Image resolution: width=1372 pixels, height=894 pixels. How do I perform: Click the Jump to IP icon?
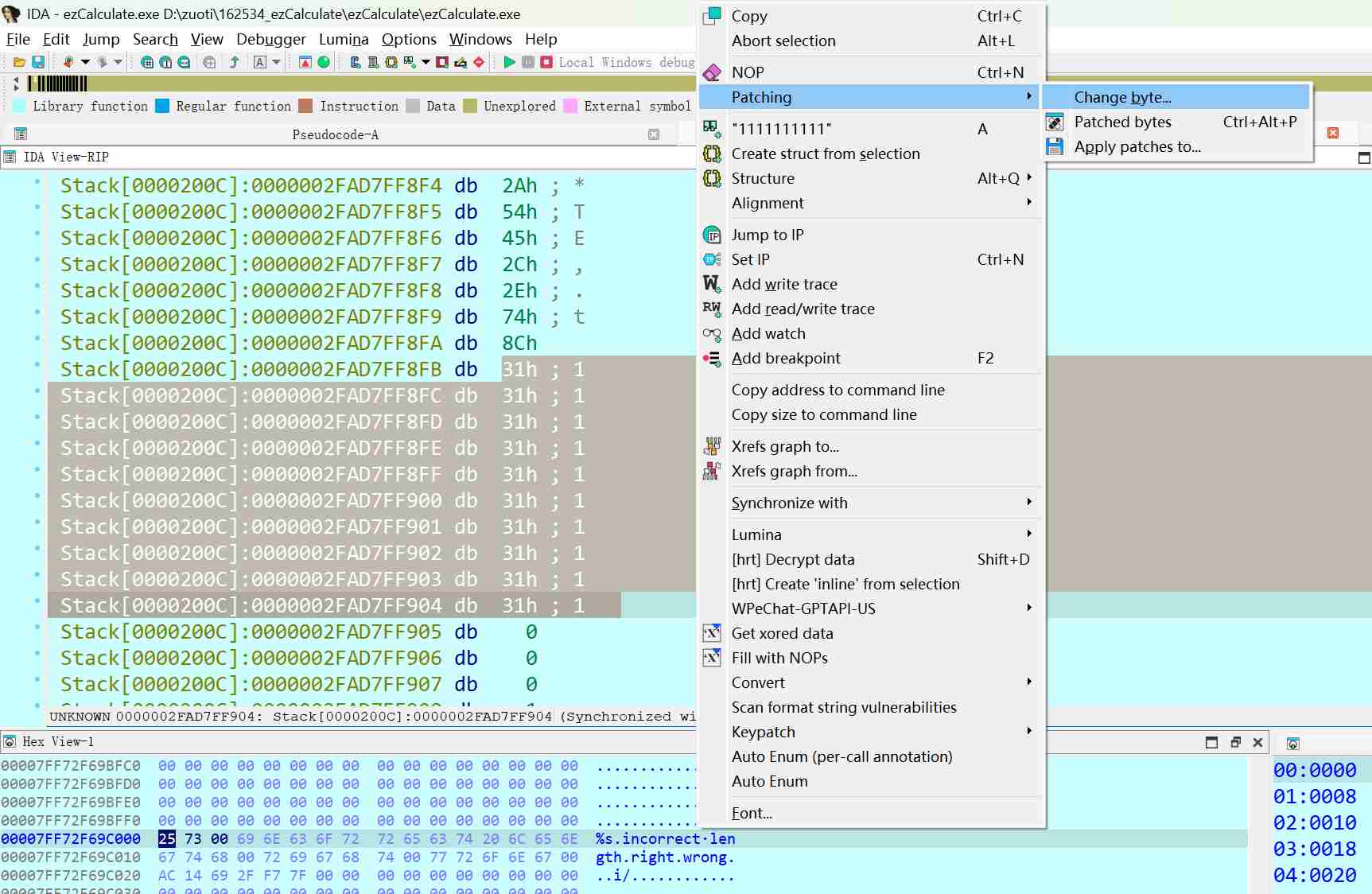point(712,235)
